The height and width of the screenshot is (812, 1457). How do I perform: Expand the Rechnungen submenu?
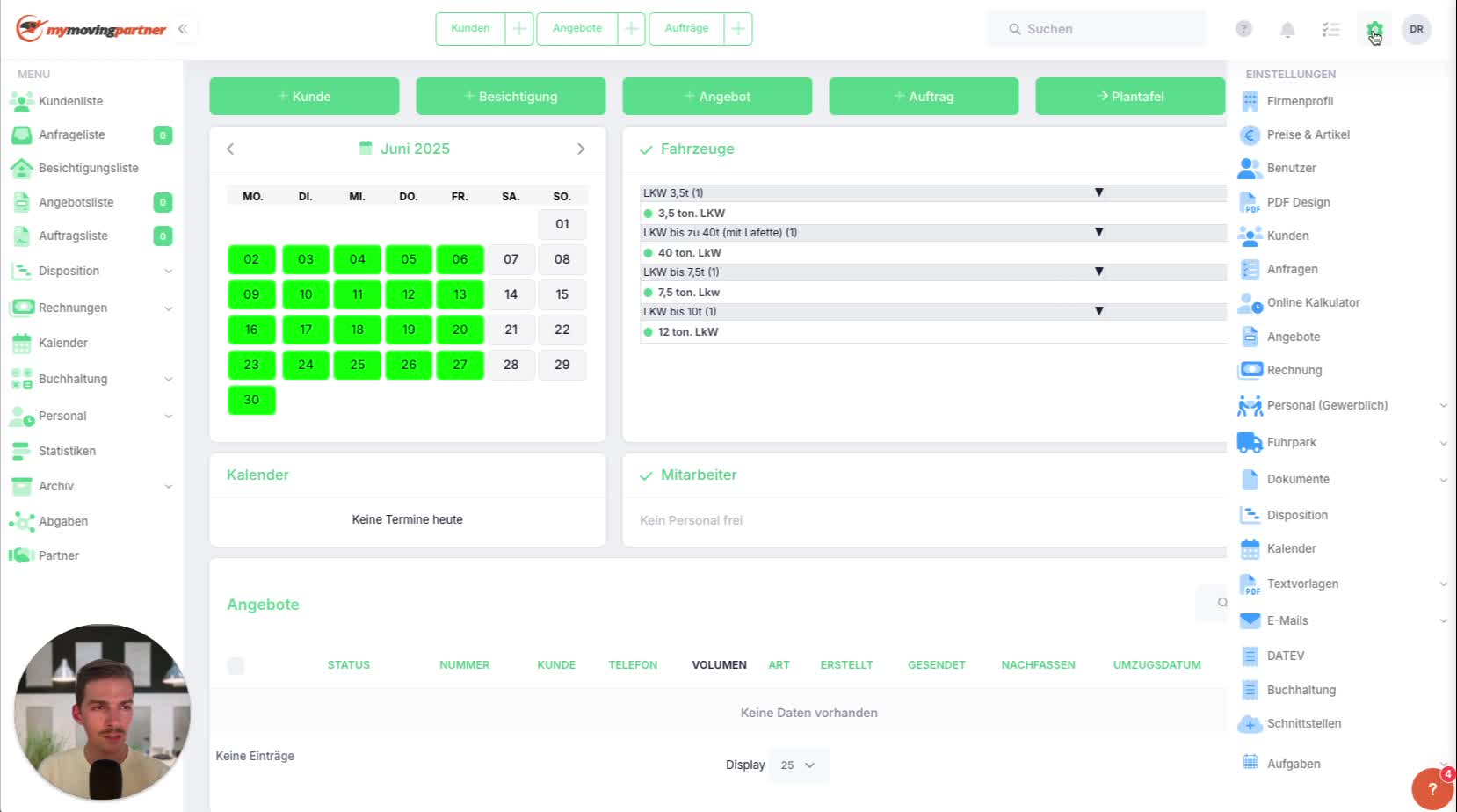tap(168, 308)
